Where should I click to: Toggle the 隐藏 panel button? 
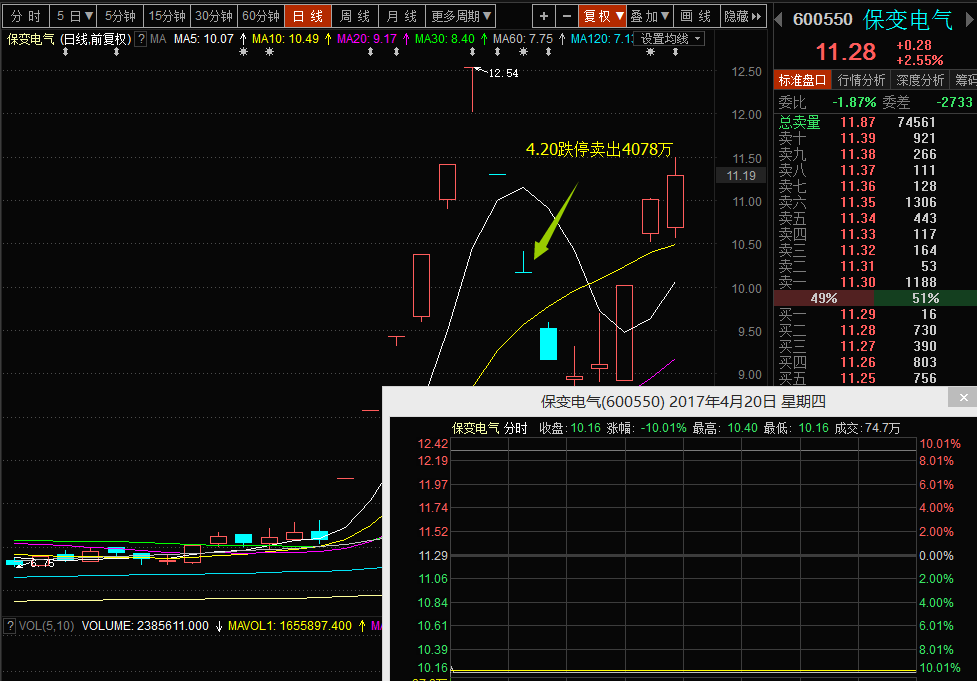[x=739, y=16]
